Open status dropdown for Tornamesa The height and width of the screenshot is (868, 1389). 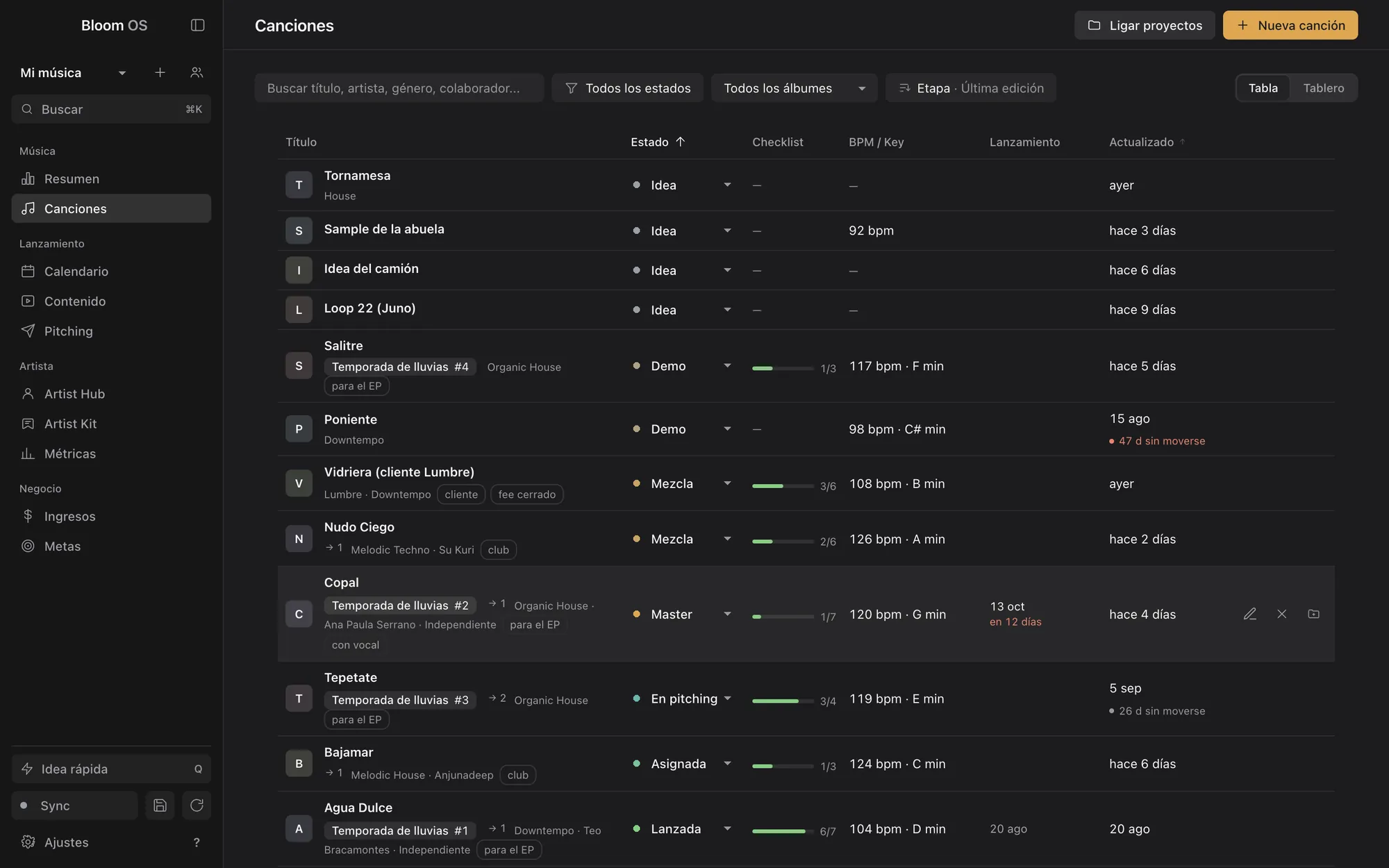(682, 185)
